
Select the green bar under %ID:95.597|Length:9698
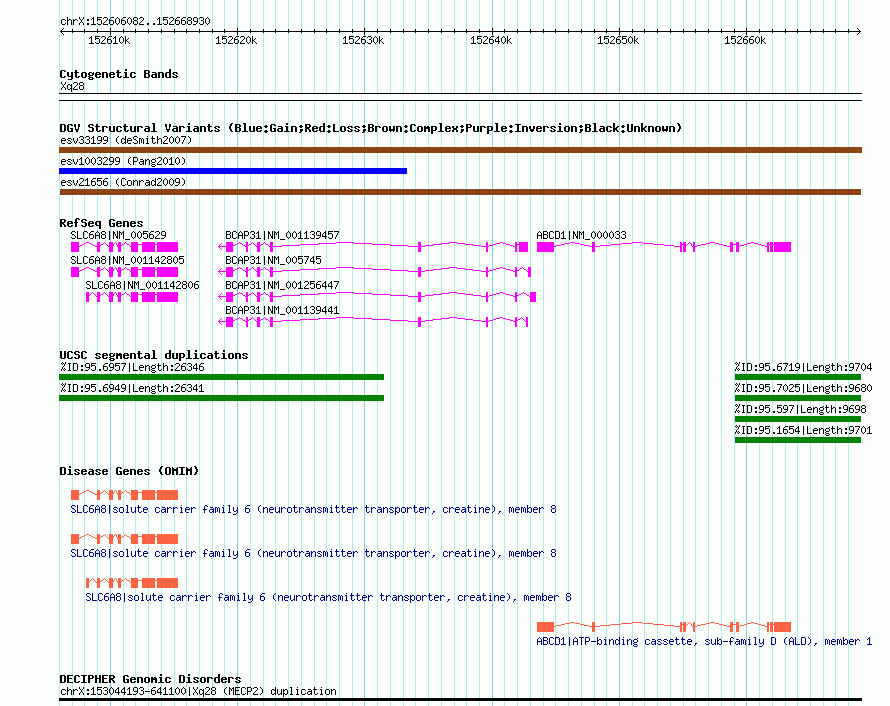click(798, 419)
